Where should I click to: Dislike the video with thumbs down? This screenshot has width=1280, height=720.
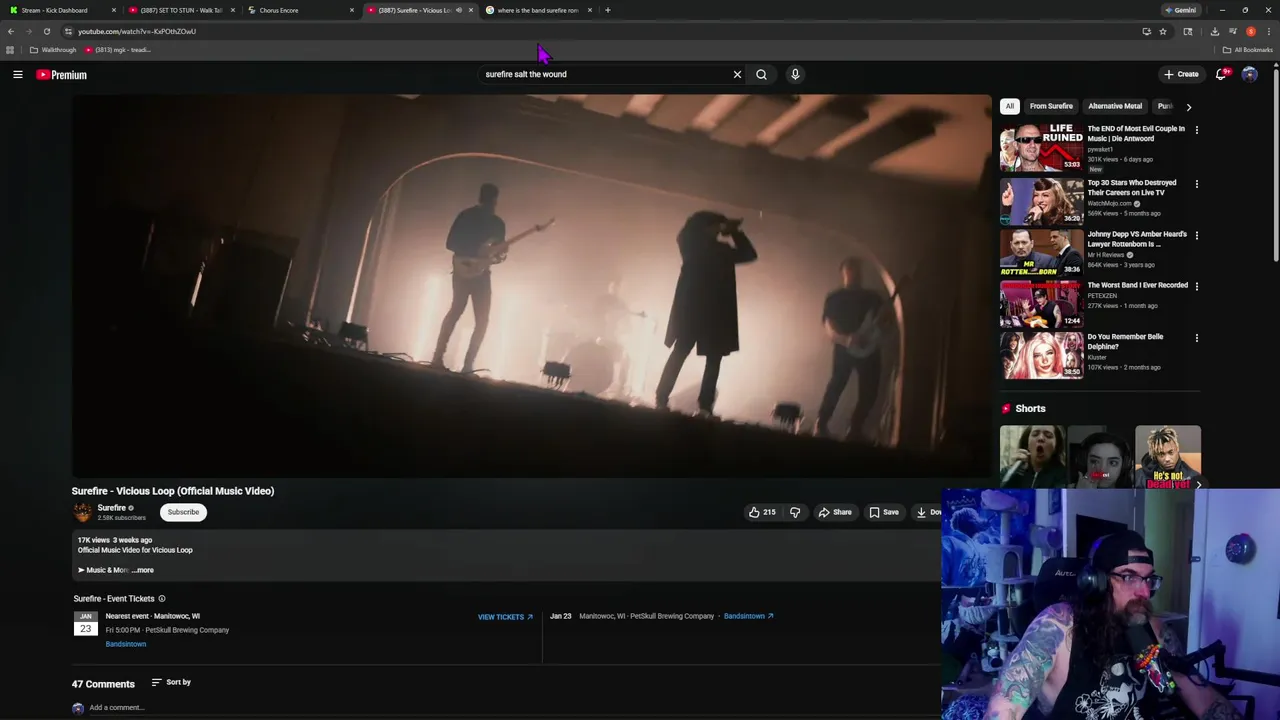point(795,512)
